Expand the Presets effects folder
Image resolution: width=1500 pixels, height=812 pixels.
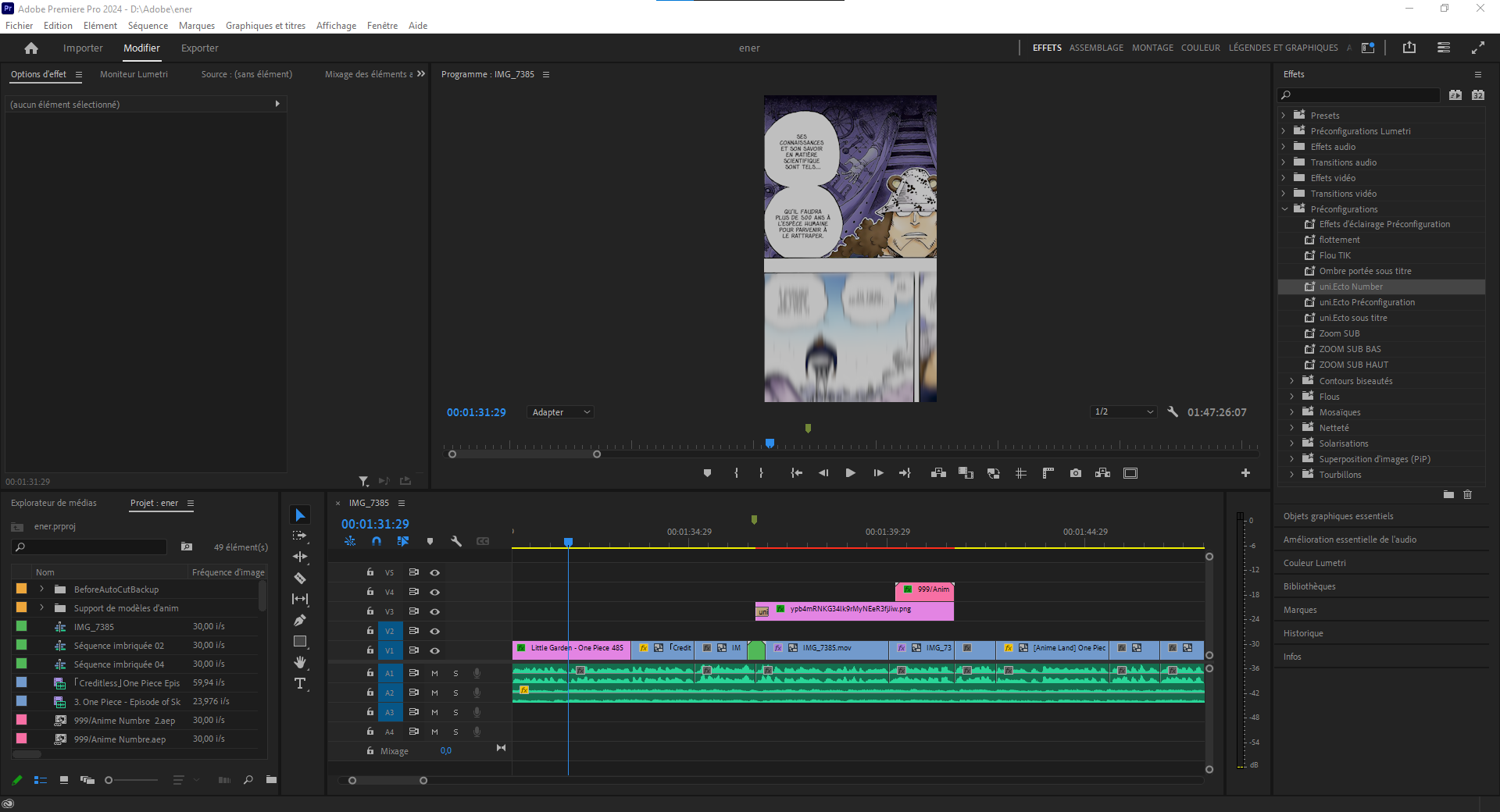tap(1284, 116)
